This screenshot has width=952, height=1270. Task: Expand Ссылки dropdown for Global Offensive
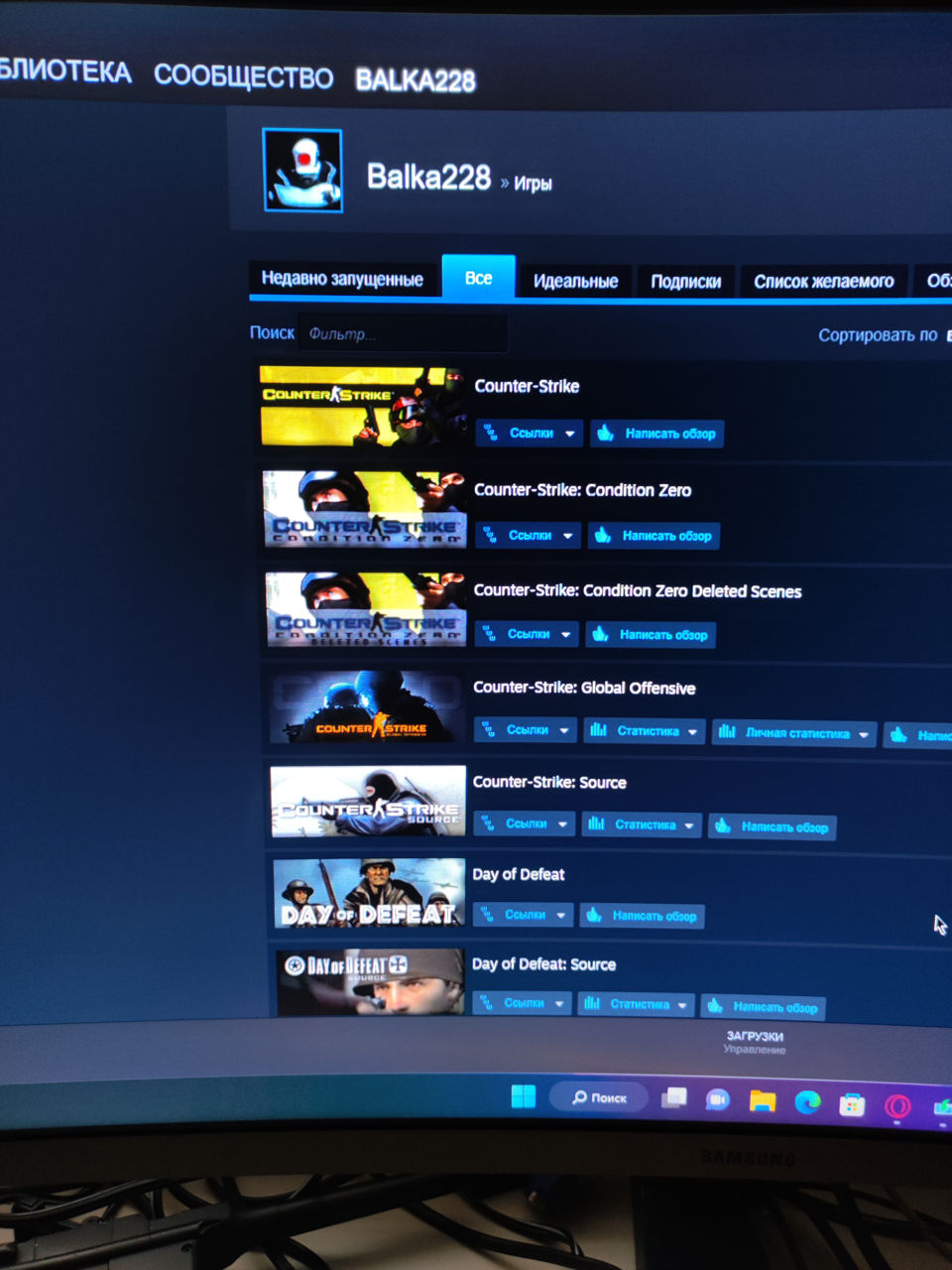[x=526, y=730]
